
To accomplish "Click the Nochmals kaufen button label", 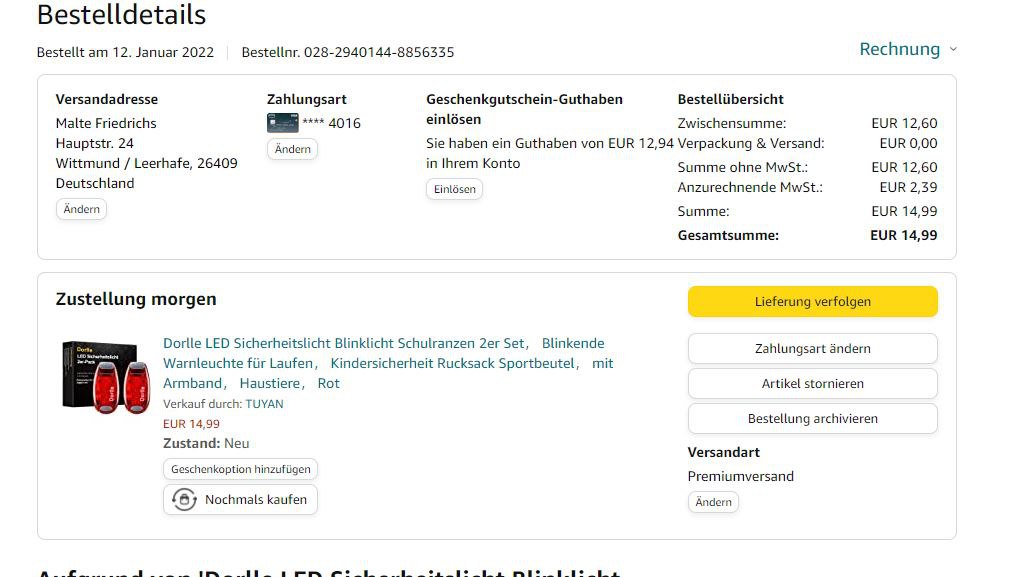I will pyautogui.click(x=256, y=499).
